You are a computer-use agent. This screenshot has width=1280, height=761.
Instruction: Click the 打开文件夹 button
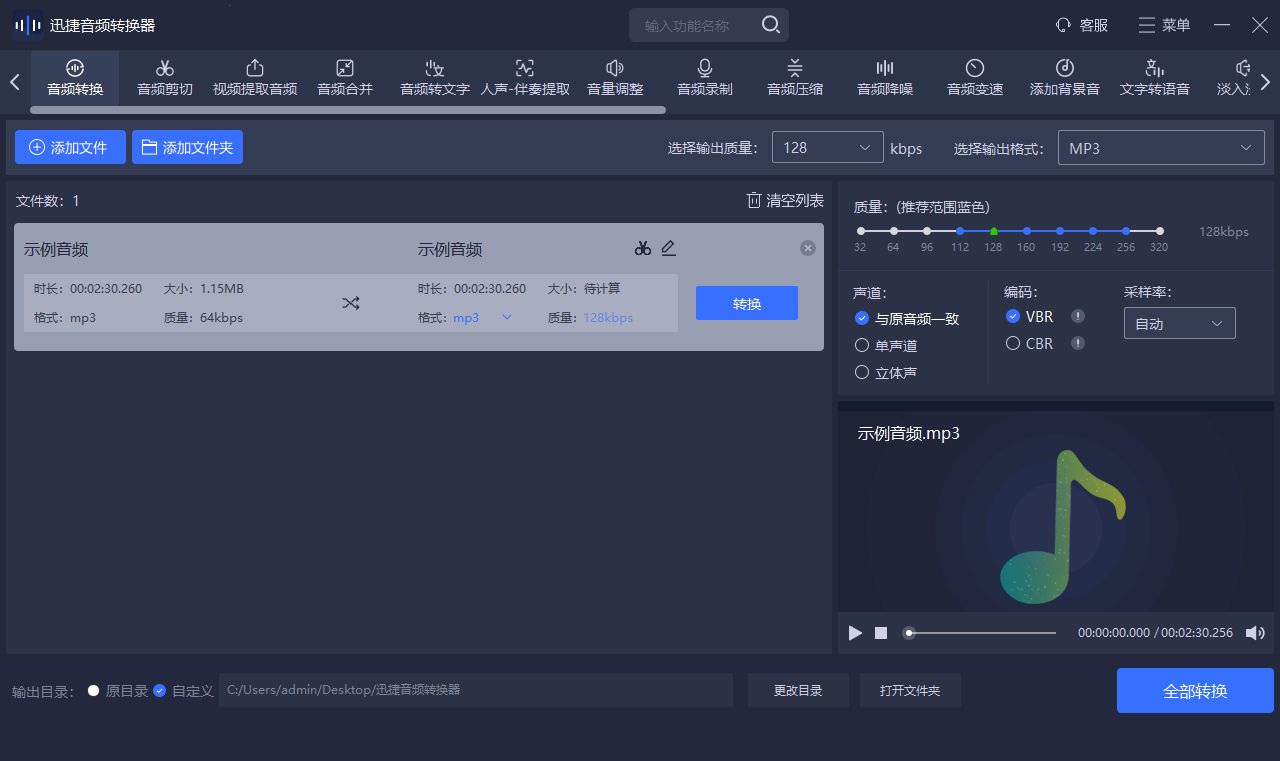pos(910,690)
